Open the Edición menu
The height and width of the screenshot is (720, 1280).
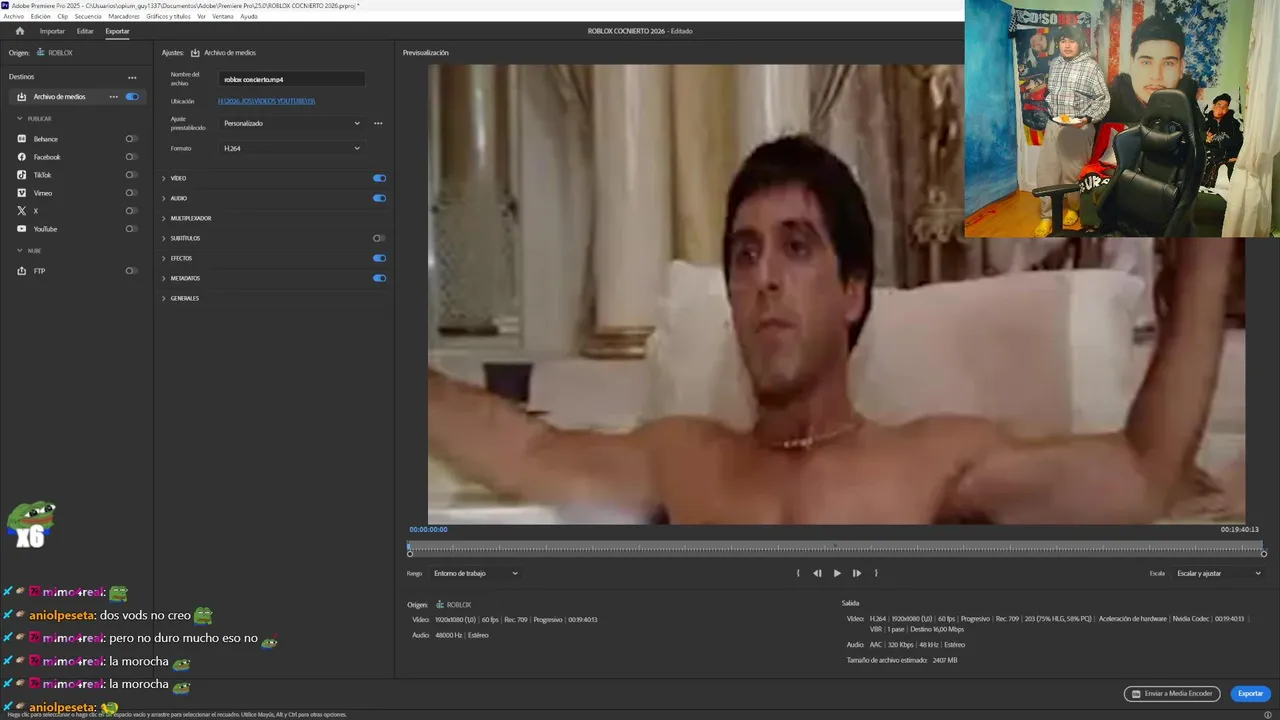[x=40, y=16]
